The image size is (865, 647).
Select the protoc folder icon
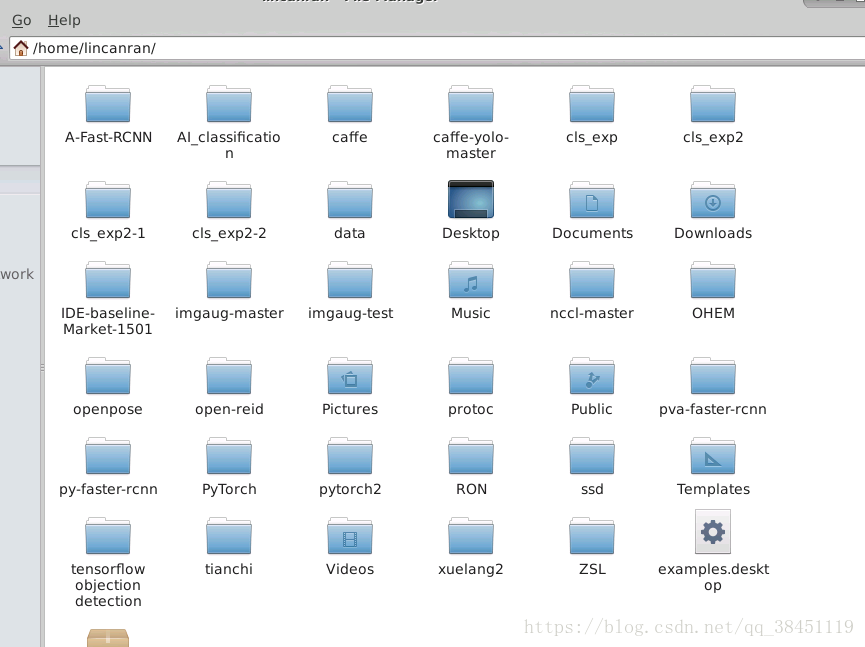click(x=471, y=376)
